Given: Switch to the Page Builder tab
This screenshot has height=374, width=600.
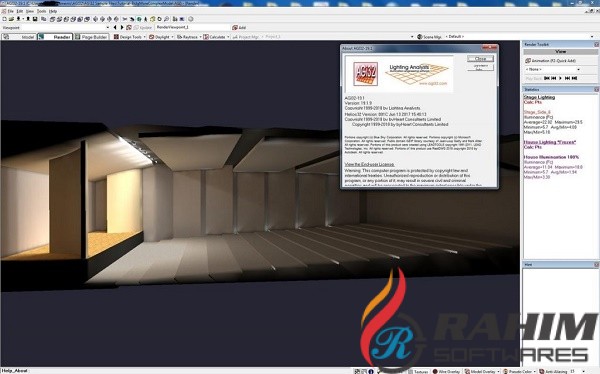Looking at the screenshot, I should point(91,37).
